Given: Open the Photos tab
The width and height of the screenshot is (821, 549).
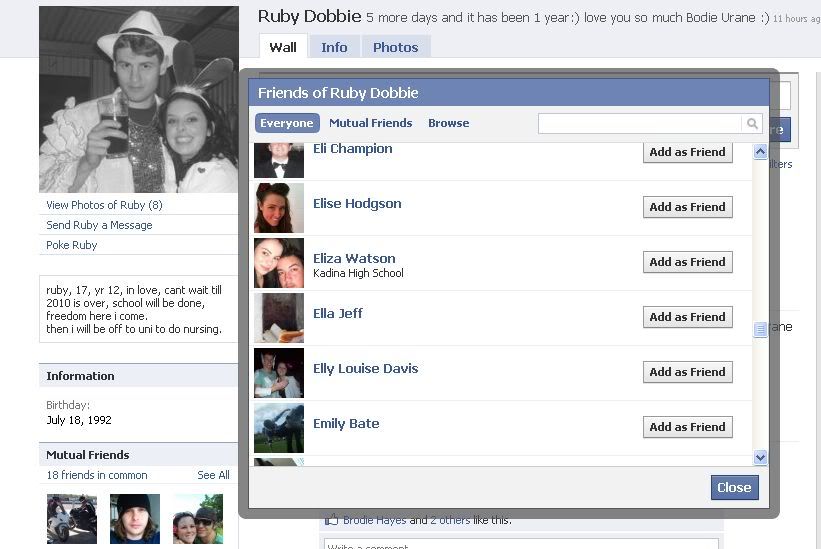Looking at the screenshot, I should [x=395, y=47].
